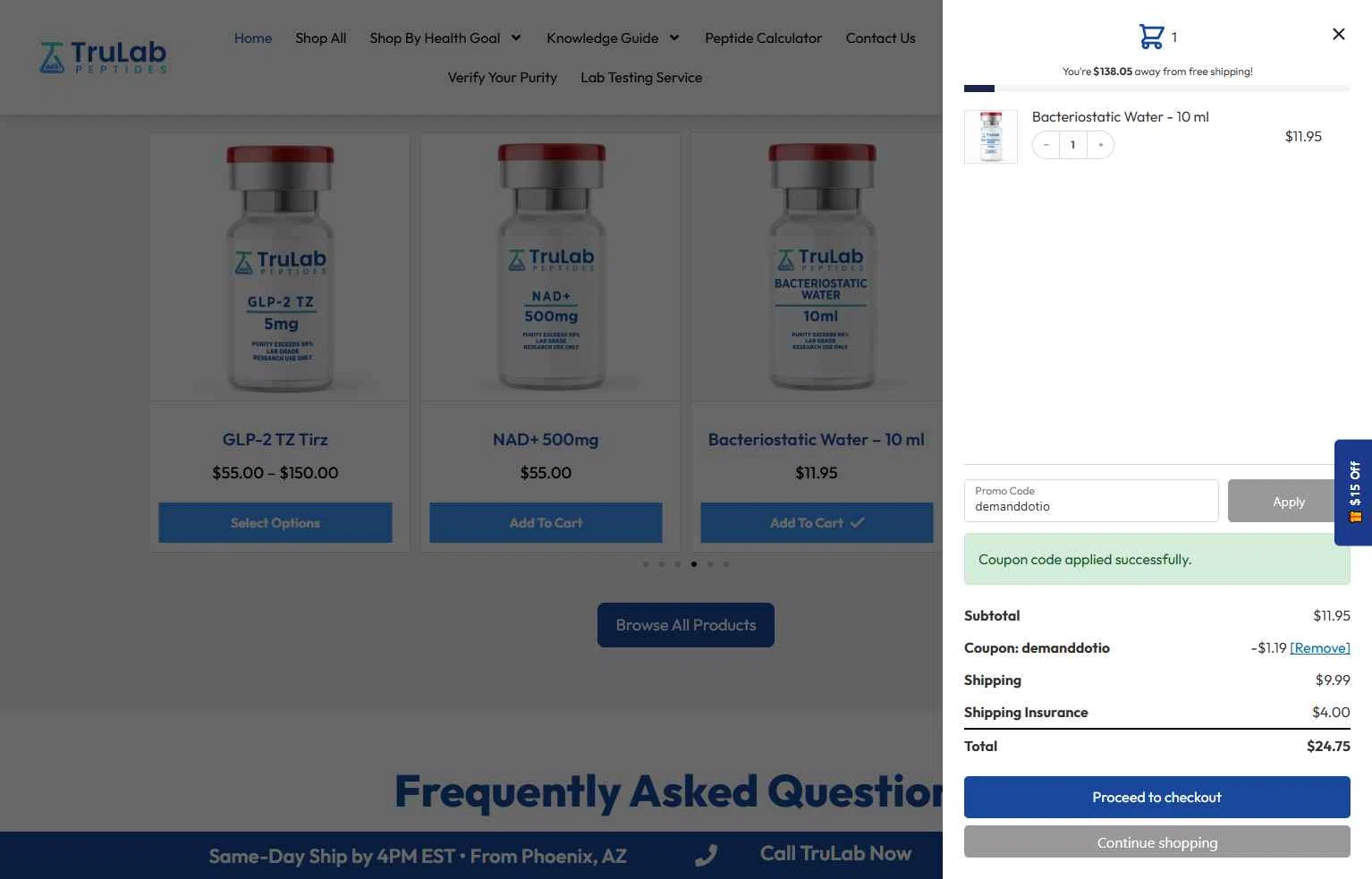Image resolution: width=1372 pixels, height=879 pixels.
Task: Click the free shipping notice text
Action: [x=1157, y=72]
